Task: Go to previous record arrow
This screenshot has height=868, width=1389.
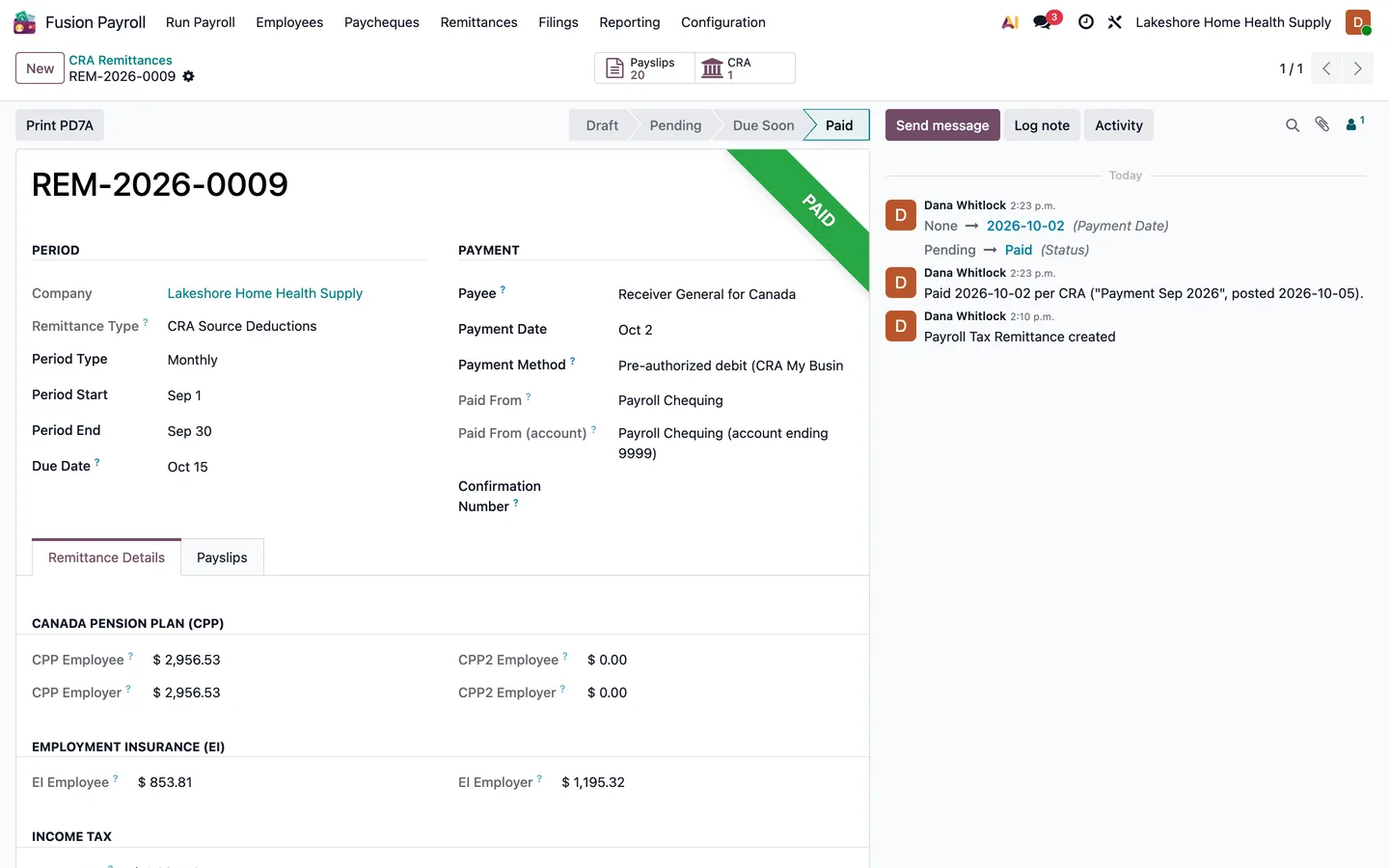Action: 1326,68
